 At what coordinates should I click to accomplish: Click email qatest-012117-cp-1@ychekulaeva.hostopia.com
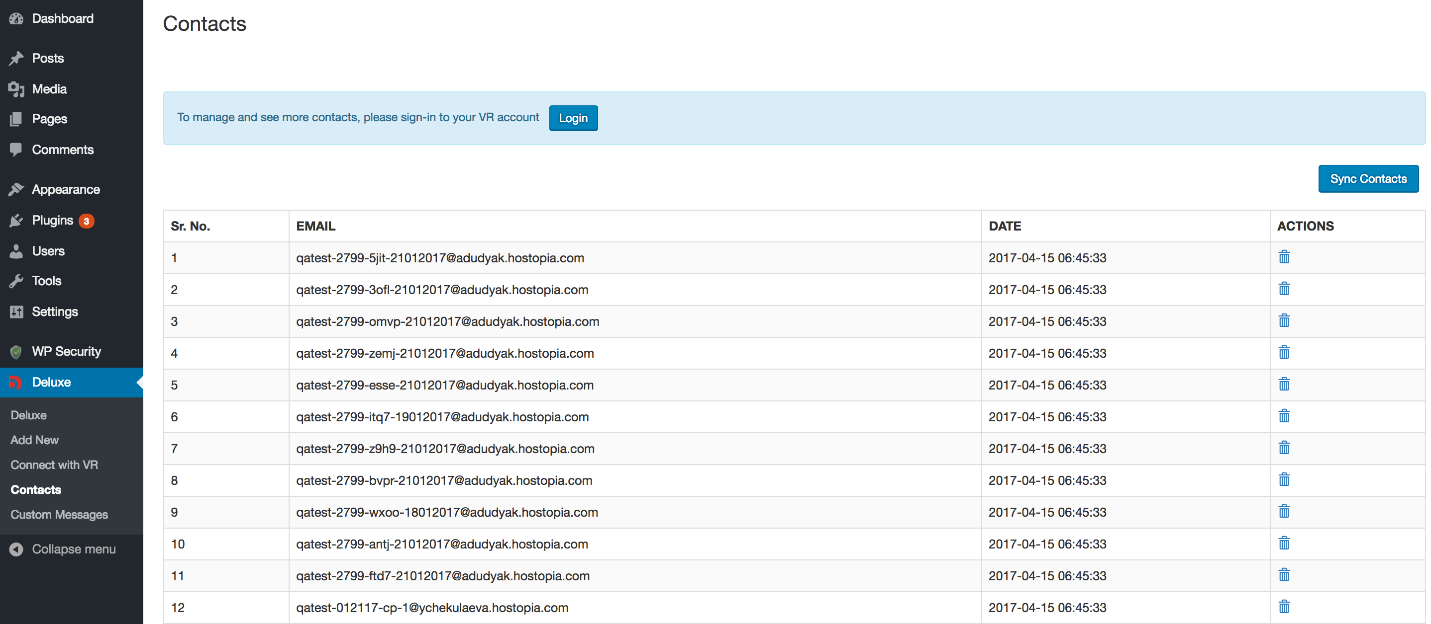click(432, 608)
